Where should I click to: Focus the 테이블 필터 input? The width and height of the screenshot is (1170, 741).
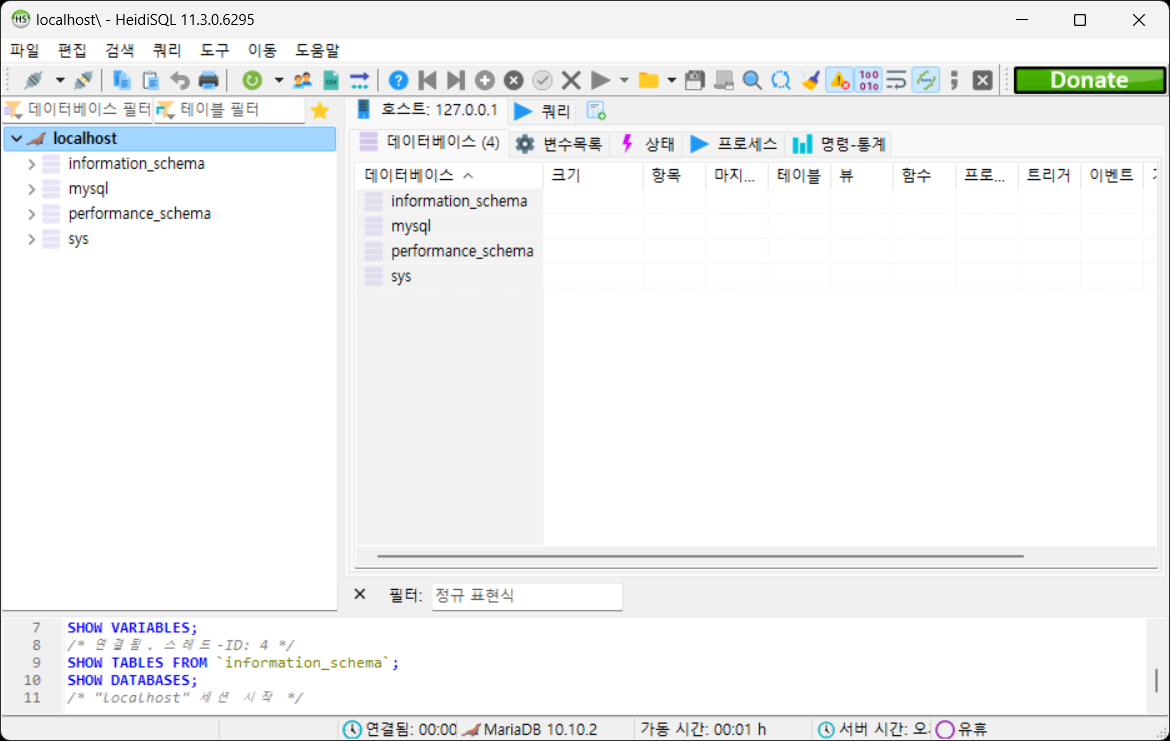[x=230, y=110]
